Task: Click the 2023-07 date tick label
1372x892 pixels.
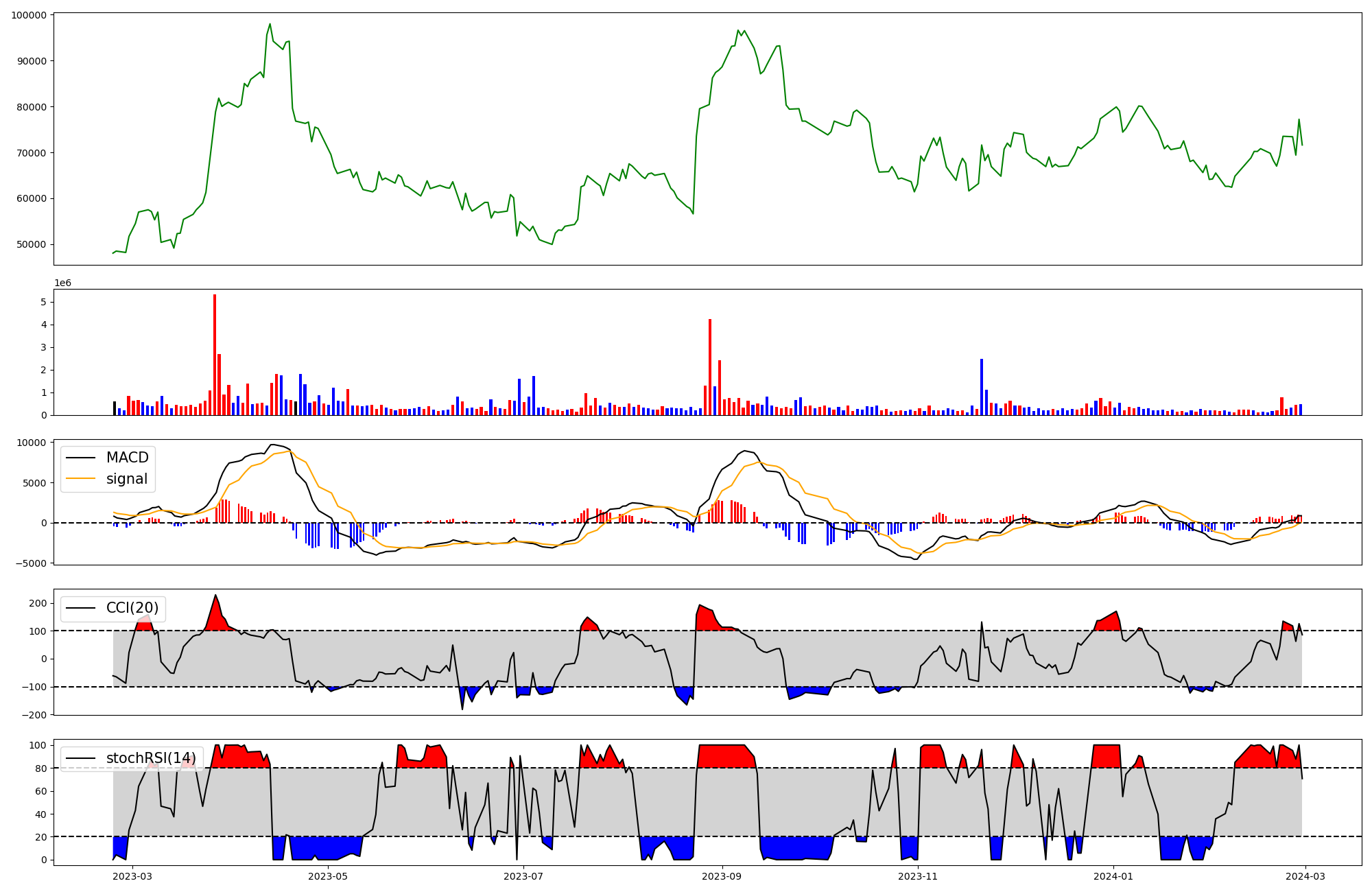Action: (524, 876)
